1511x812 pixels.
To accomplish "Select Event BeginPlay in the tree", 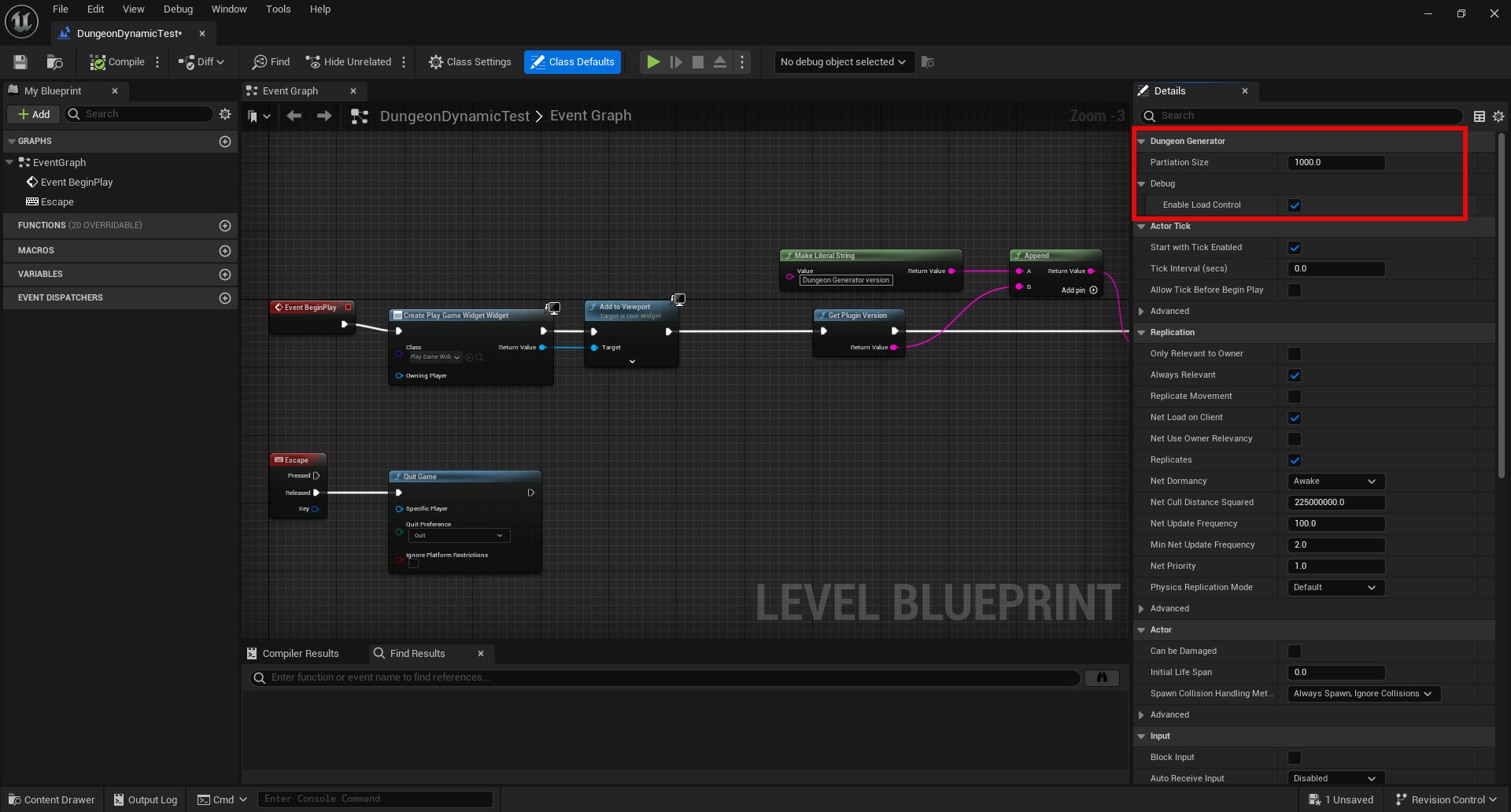I will (x=77, y=182).
